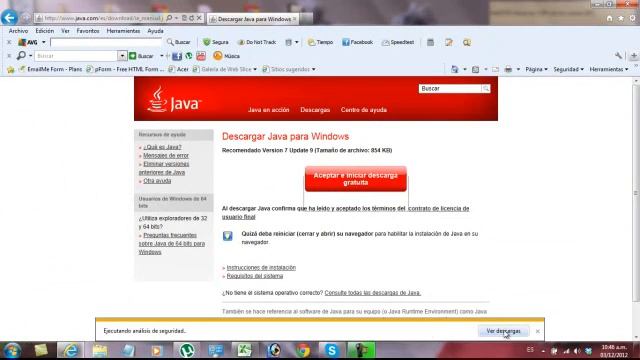This screenshot has width=640, height=360.
Task: Open the Acer favorite link
Action: point(178,69)
